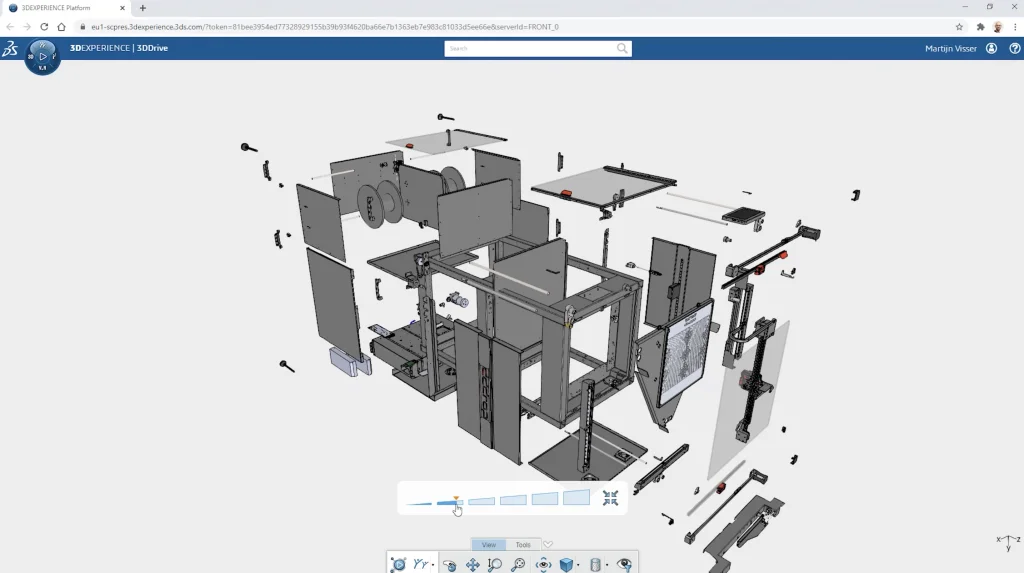Open the Chrome profile avatar
This screenshot has width=1024, height=573.
point(998,27)
